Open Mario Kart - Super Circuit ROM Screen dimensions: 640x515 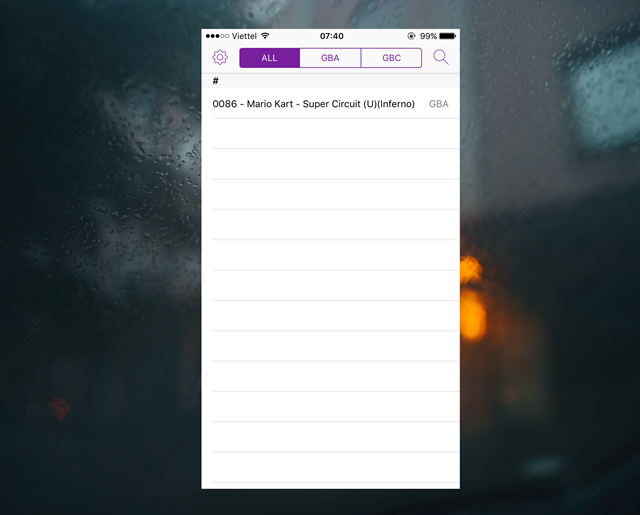coord(313,104)
